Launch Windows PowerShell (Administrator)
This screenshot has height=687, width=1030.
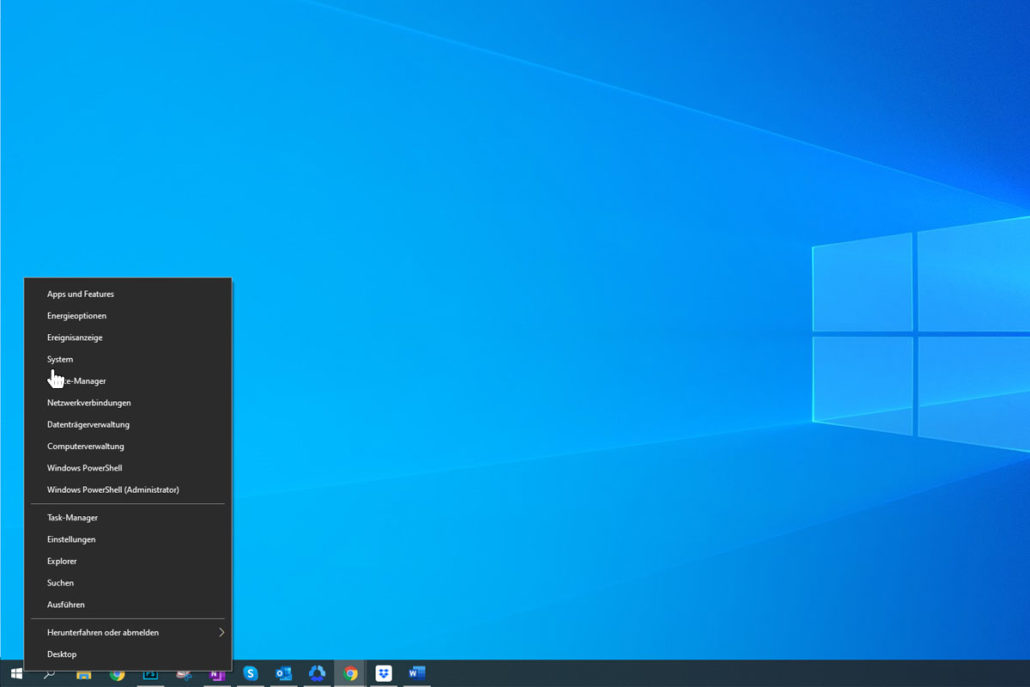112,489
